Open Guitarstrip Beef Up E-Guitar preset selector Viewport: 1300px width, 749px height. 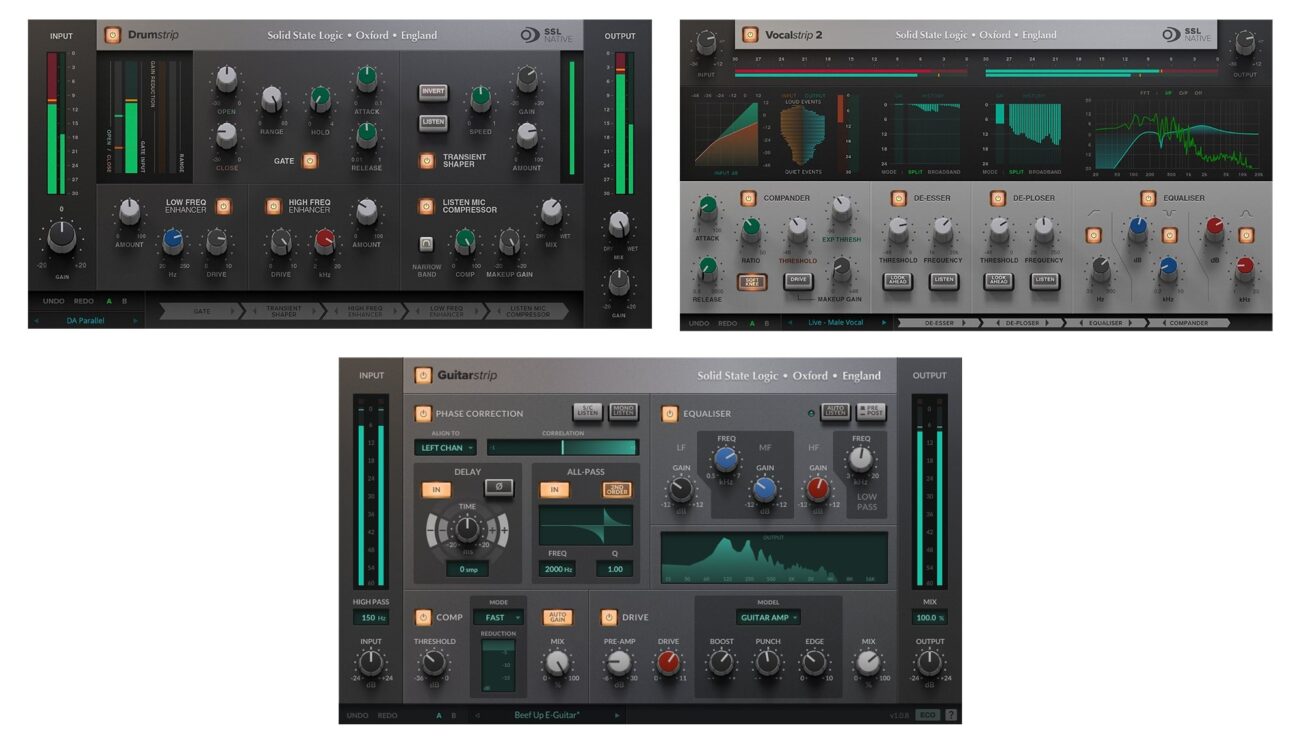[547, 715]
